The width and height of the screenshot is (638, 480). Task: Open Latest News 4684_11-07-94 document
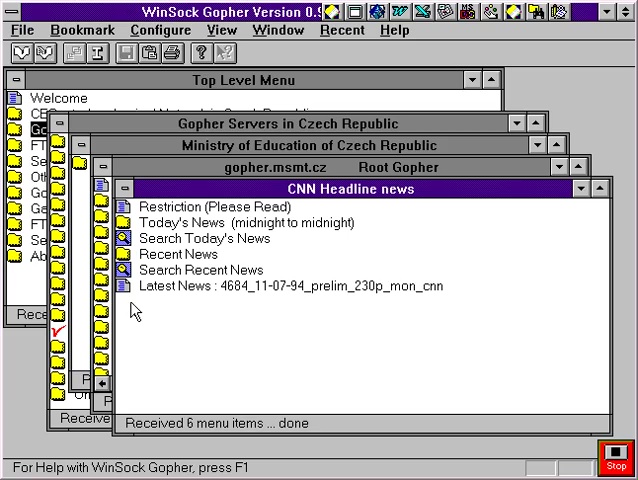point(291,286)
